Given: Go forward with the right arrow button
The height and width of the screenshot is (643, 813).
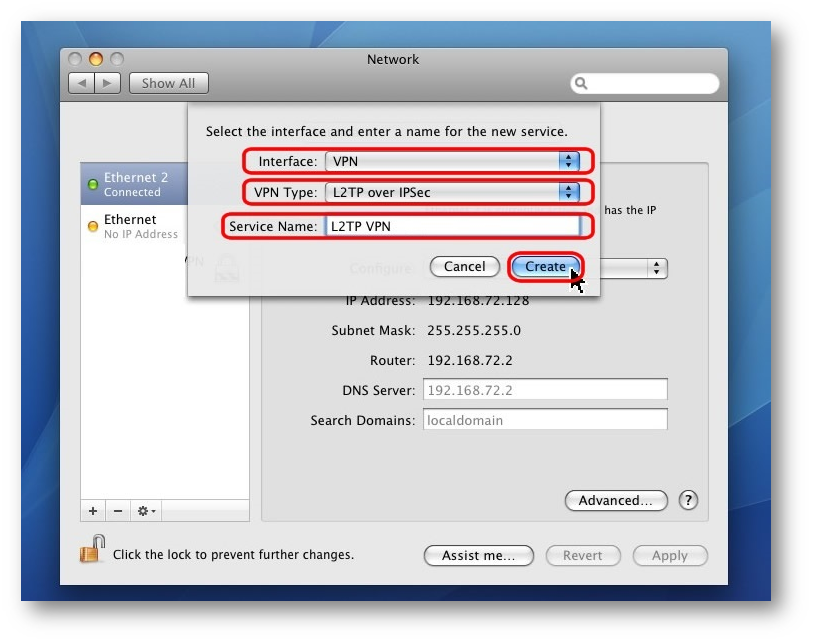Looking at the screenshot, I should pyautogui.click(x=108, y=84).
